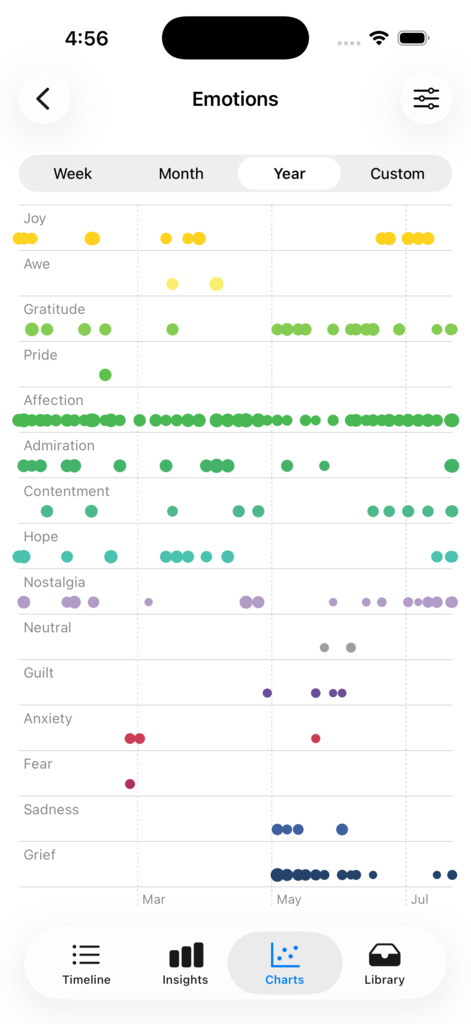Select the Year range segment
This screenshot has width=471, height=1024.
tap(289, 174)
